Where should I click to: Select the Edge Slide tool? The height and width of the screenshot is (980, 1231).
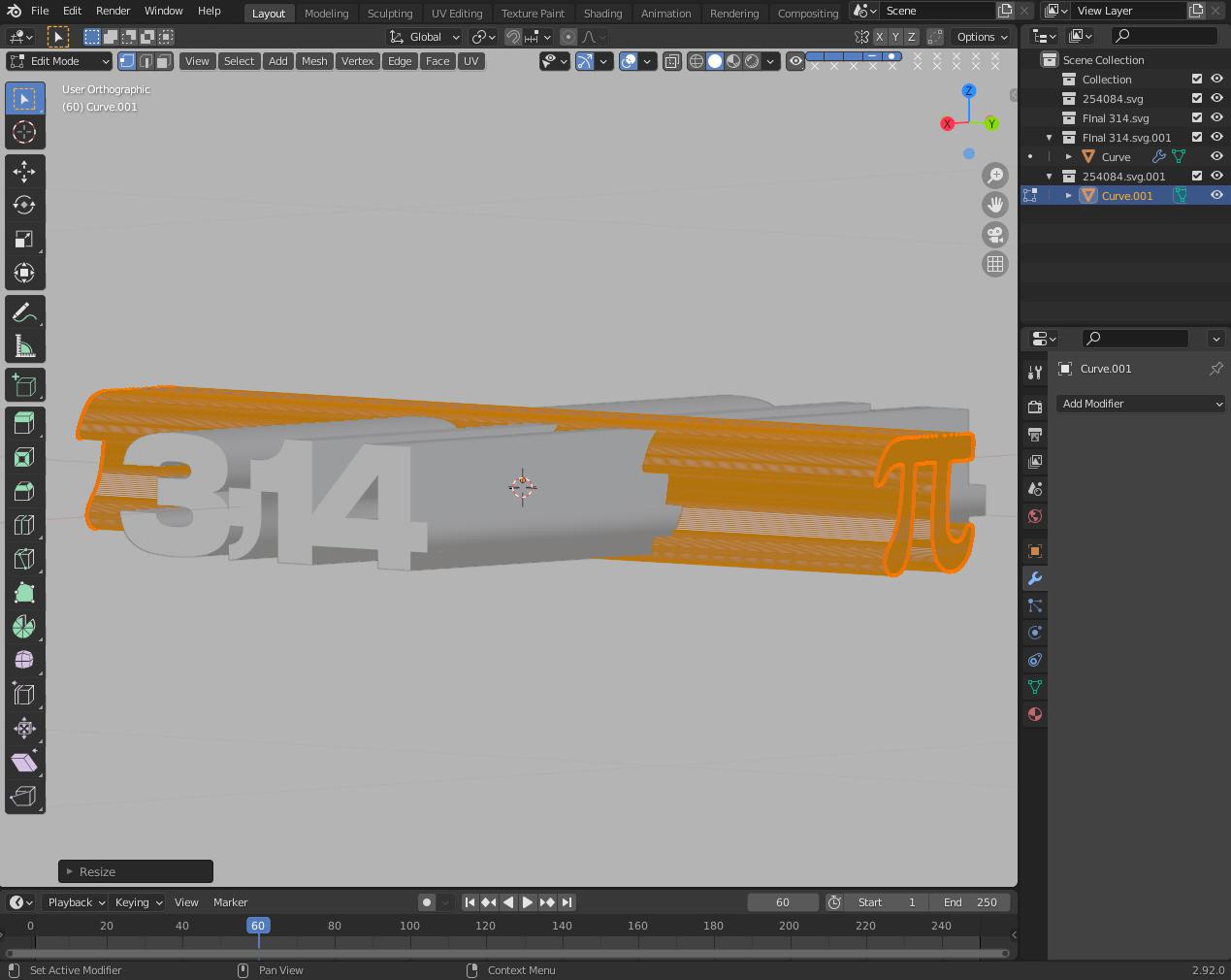(24, 694)
